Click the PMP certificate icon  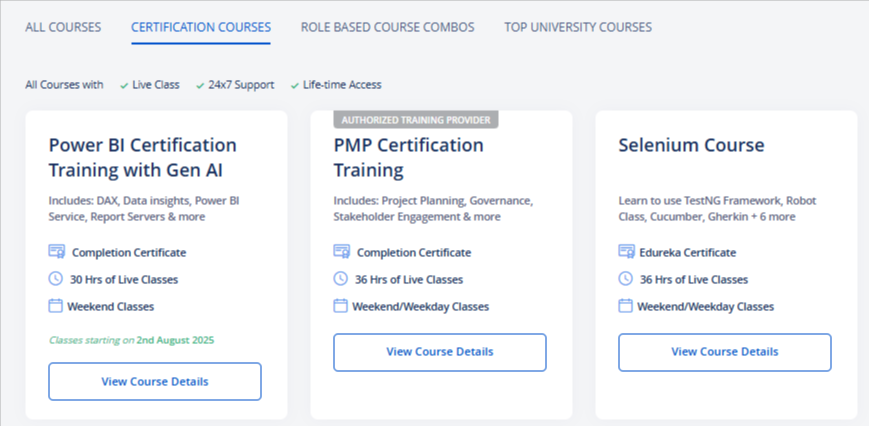[341, 252]
